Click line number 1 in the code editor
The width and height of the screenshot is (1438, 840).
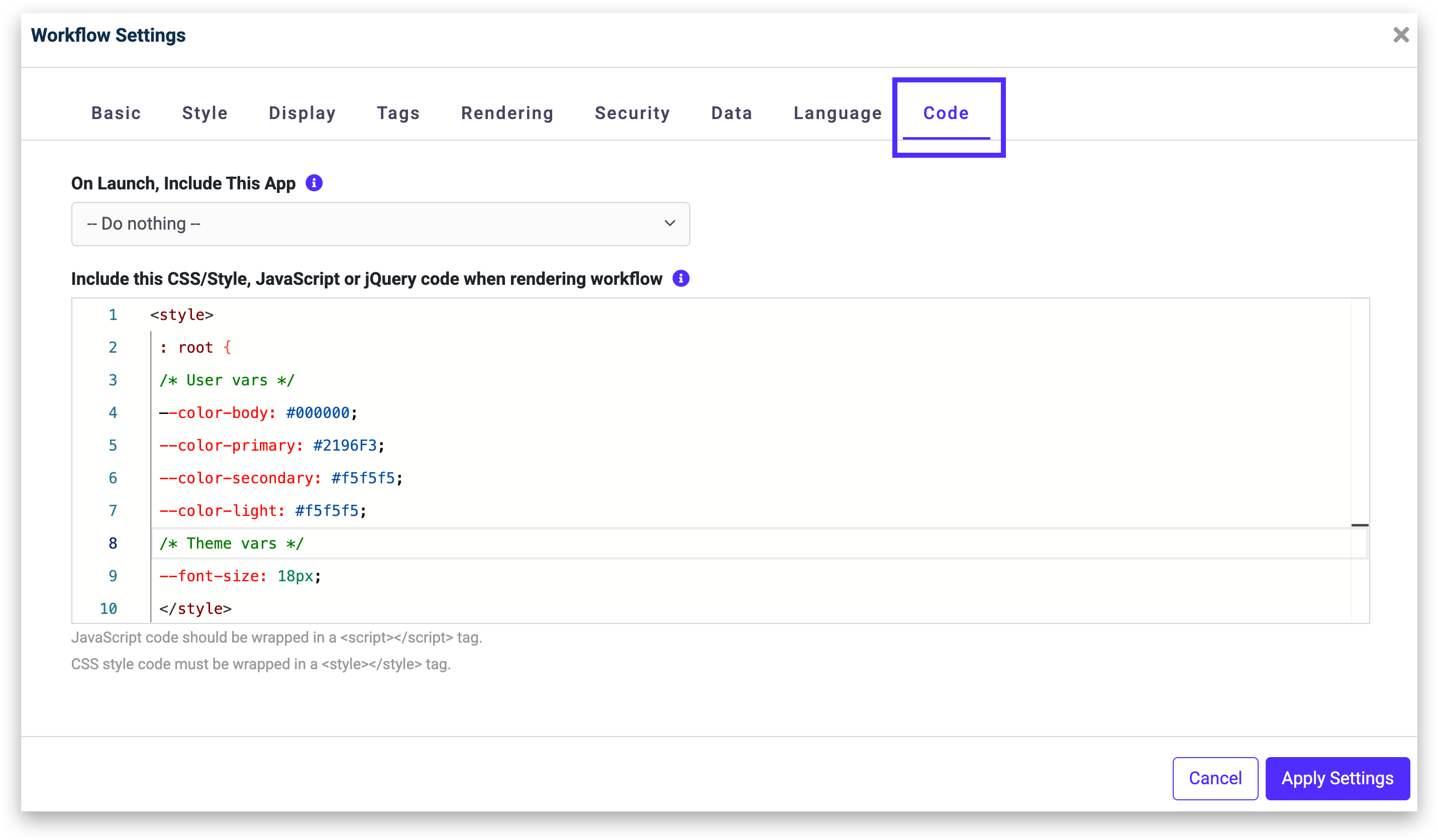[113, 314]
